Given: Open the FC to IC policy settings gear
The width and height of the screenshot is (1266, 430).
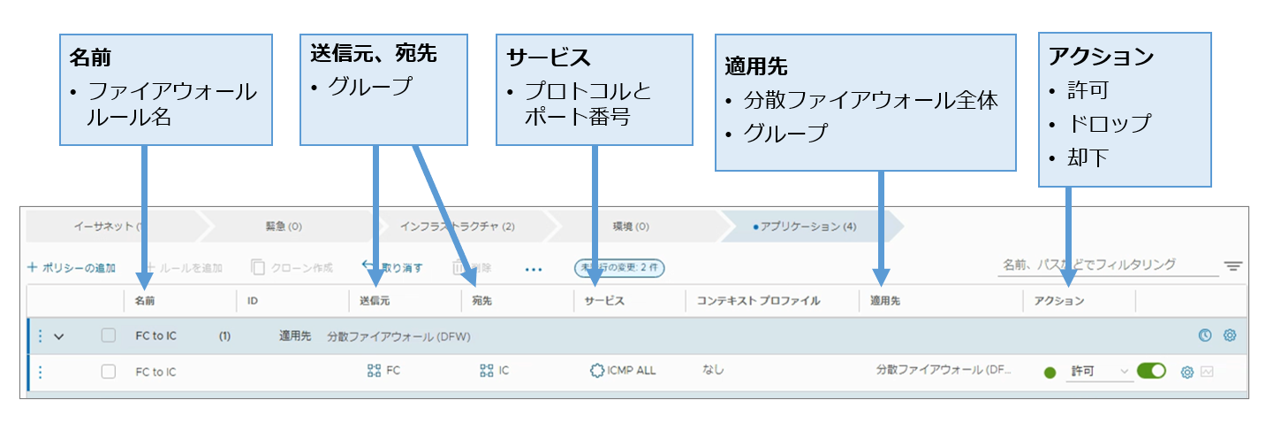Looking at the screenshot, I should click(1230, 336).
